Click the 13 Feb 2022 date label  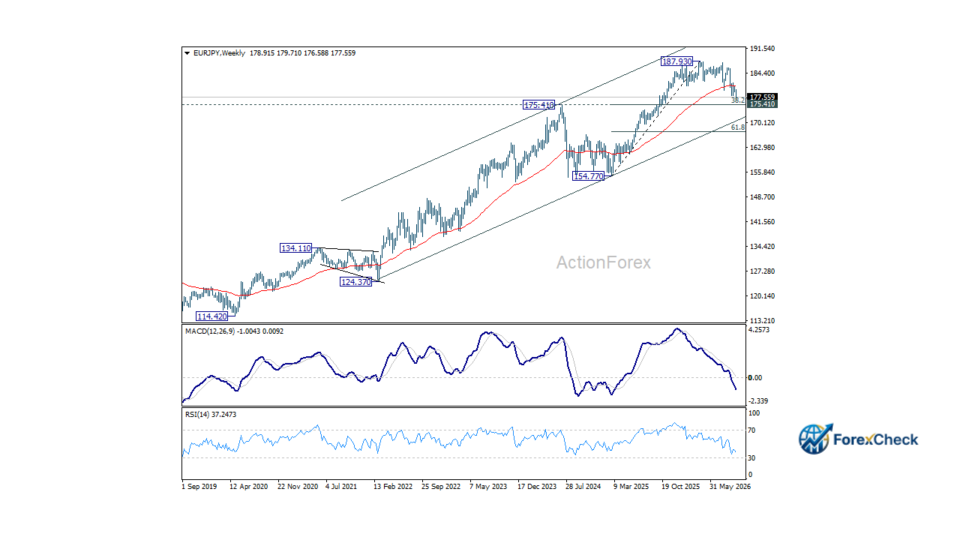tap(393, 487)
